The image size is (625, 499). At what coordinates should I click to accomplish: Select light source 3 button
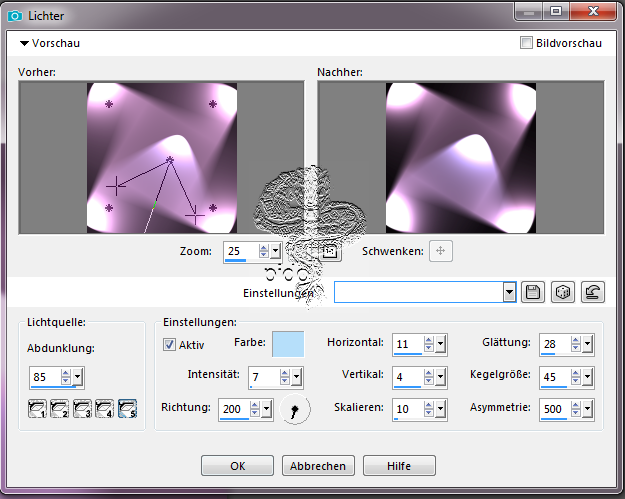(83, 408)
